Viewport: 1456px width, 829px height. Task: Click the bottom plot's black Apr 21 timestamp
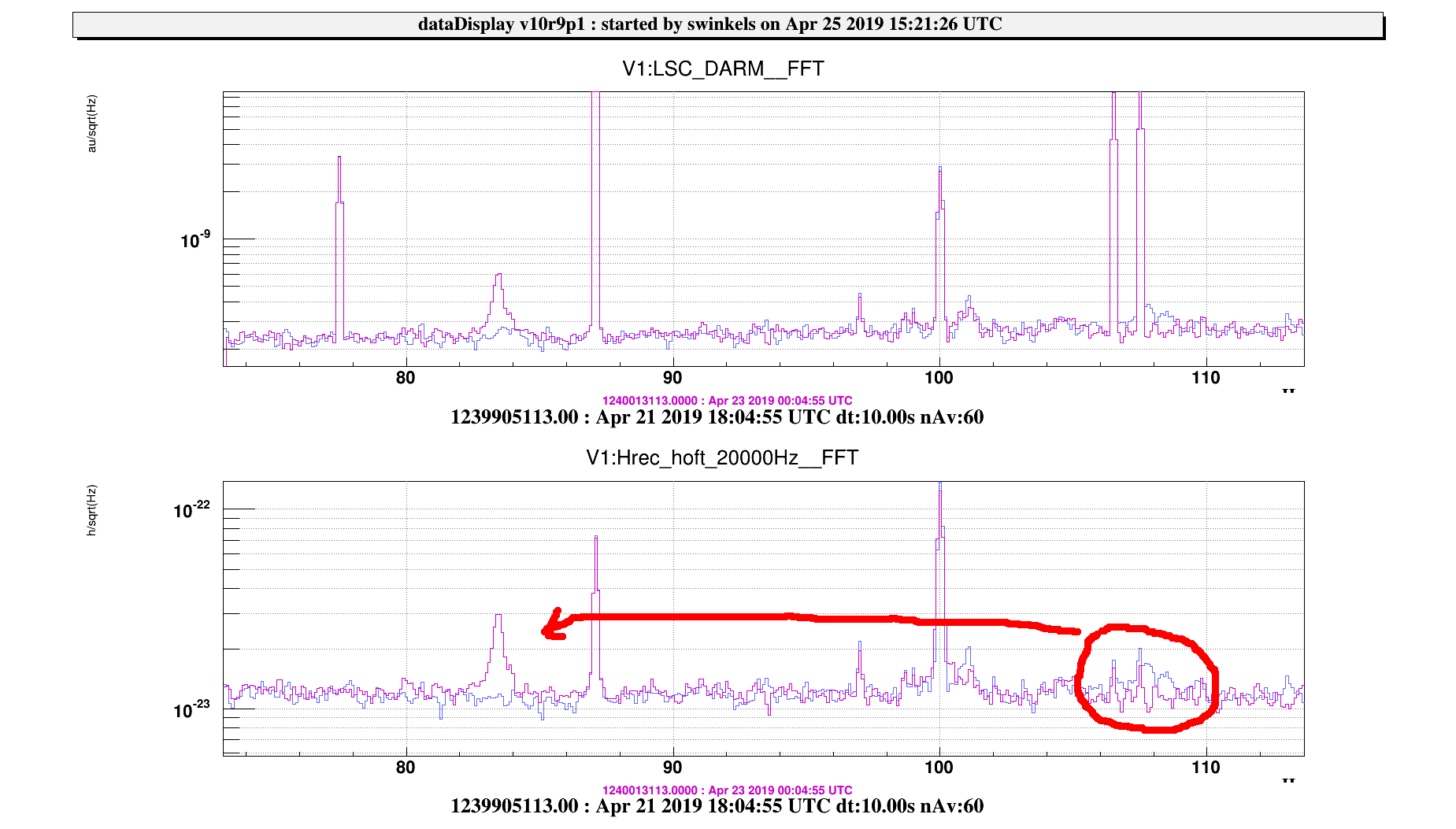coord(717,806)
